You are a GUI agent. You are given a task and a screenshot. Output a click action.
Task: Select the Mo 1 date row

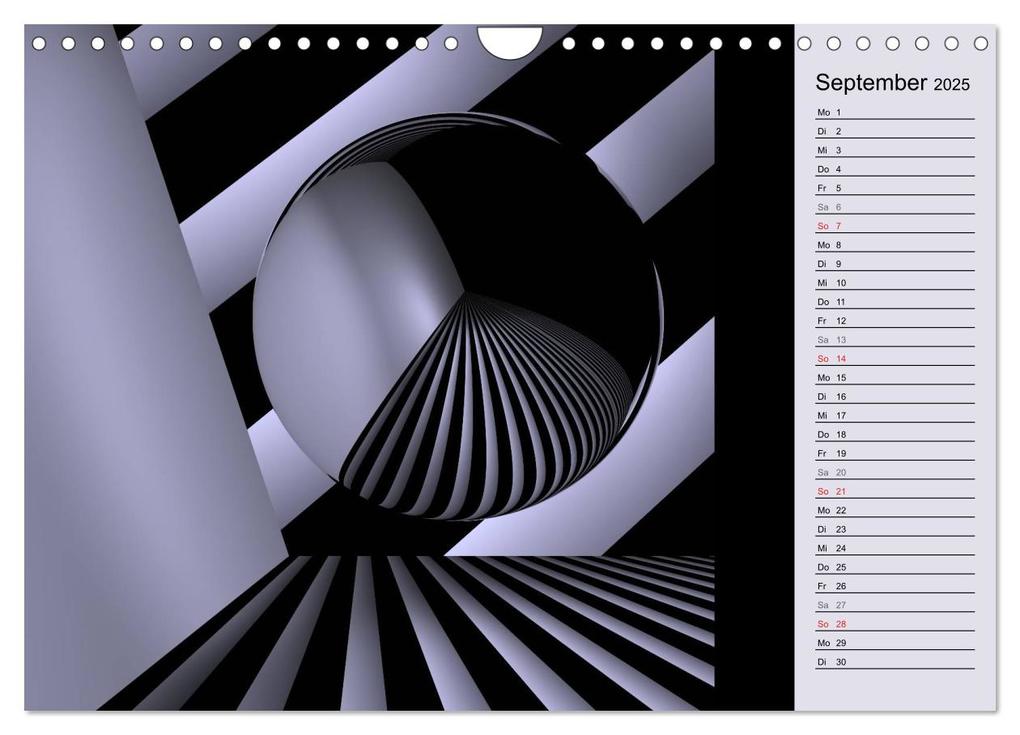894,113
